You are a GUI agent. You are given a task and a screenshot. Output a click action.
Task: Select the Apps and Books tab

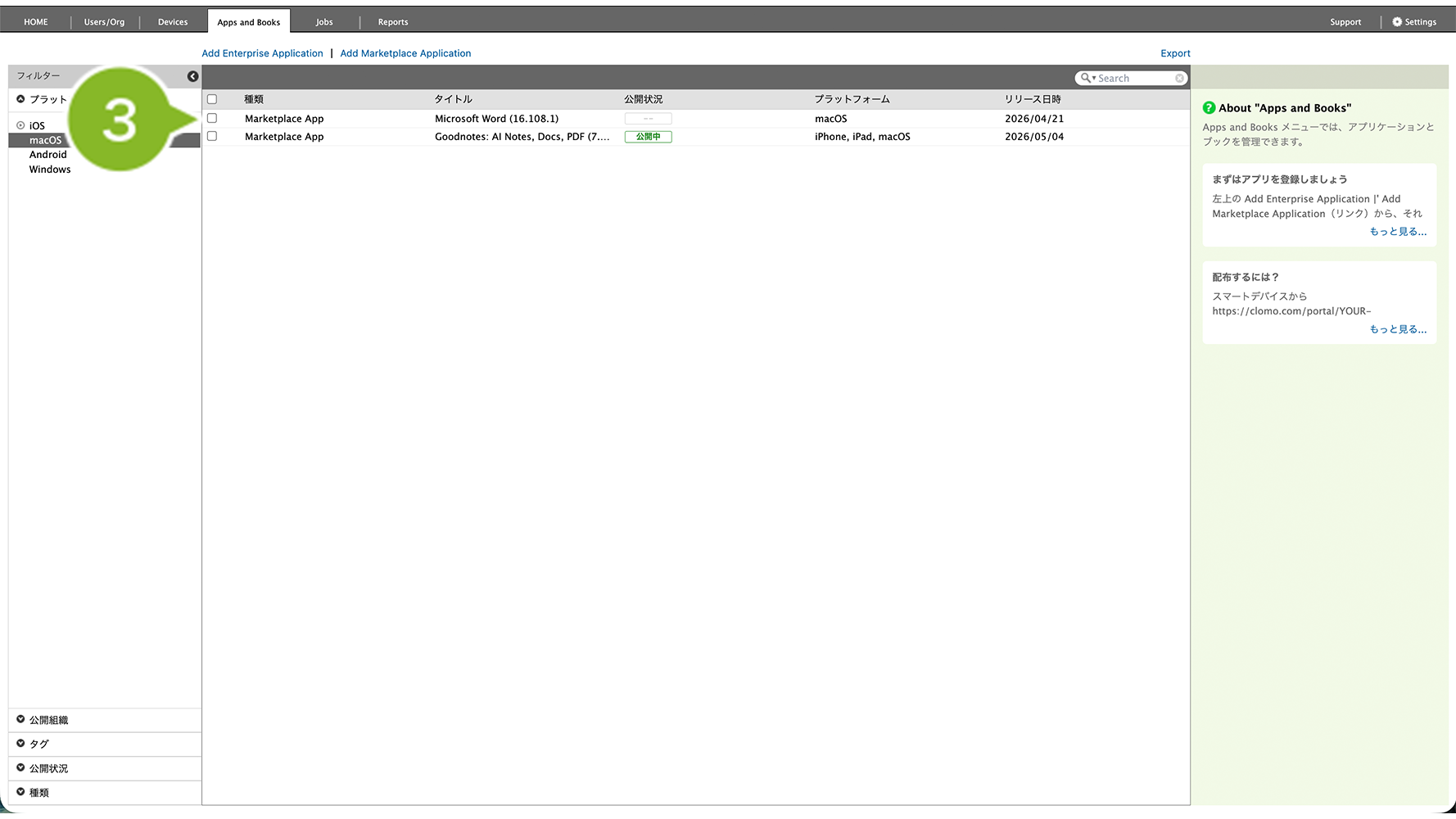pos(249,22)
